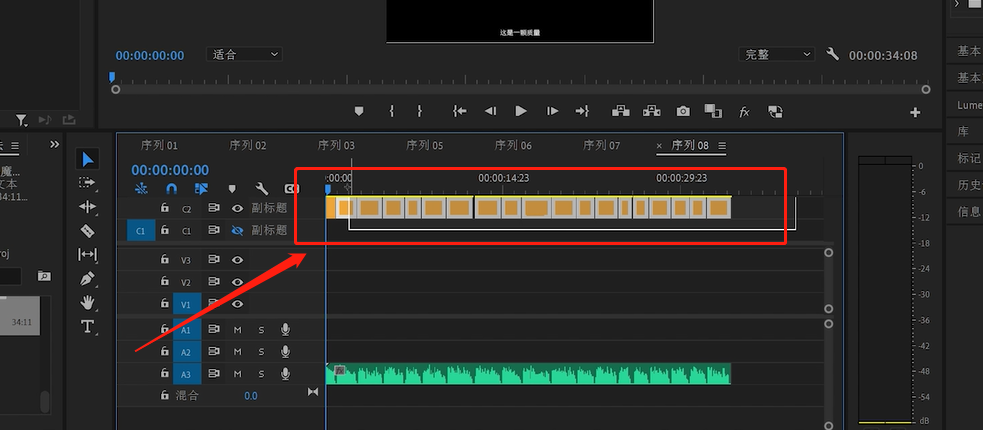This screenshot has height=430, width=983.
Task: Click the Extract button
Action: (x=652, y=111)
